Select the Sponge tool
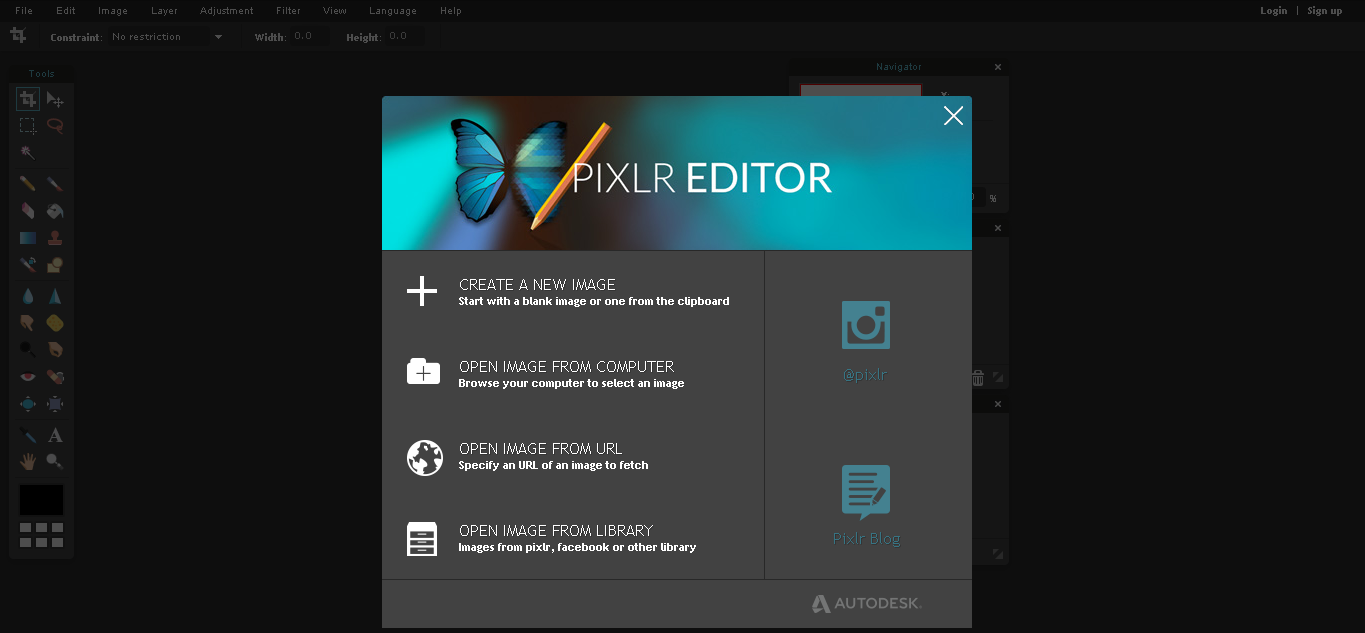The width and height of the screenshot is (1365, 633). click(x=55, y=323)
